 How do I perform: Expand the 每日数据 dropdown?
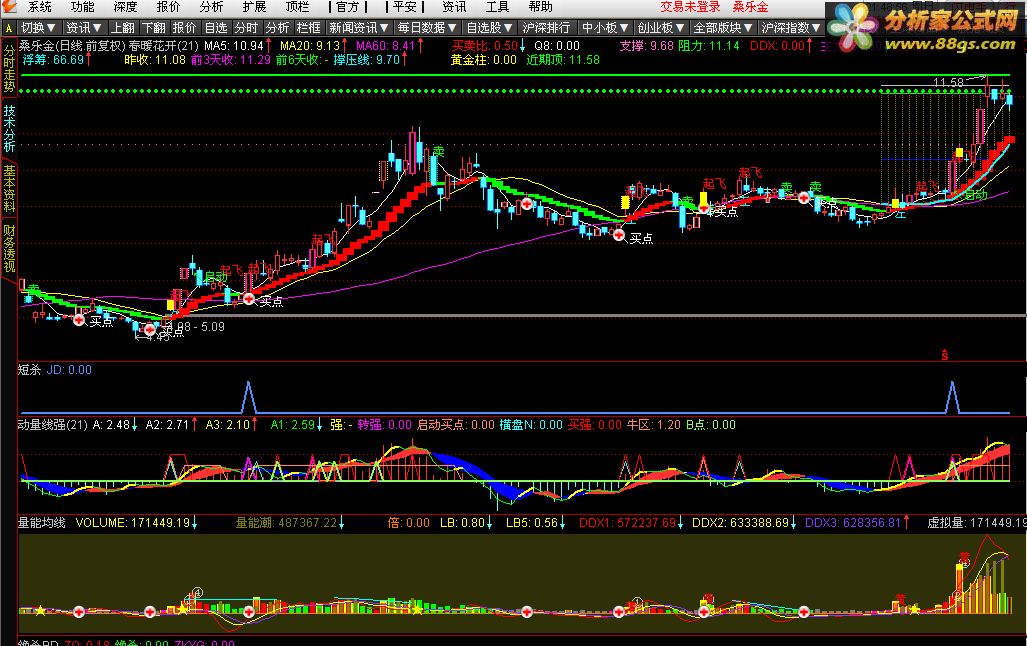[x=427, y=28]
